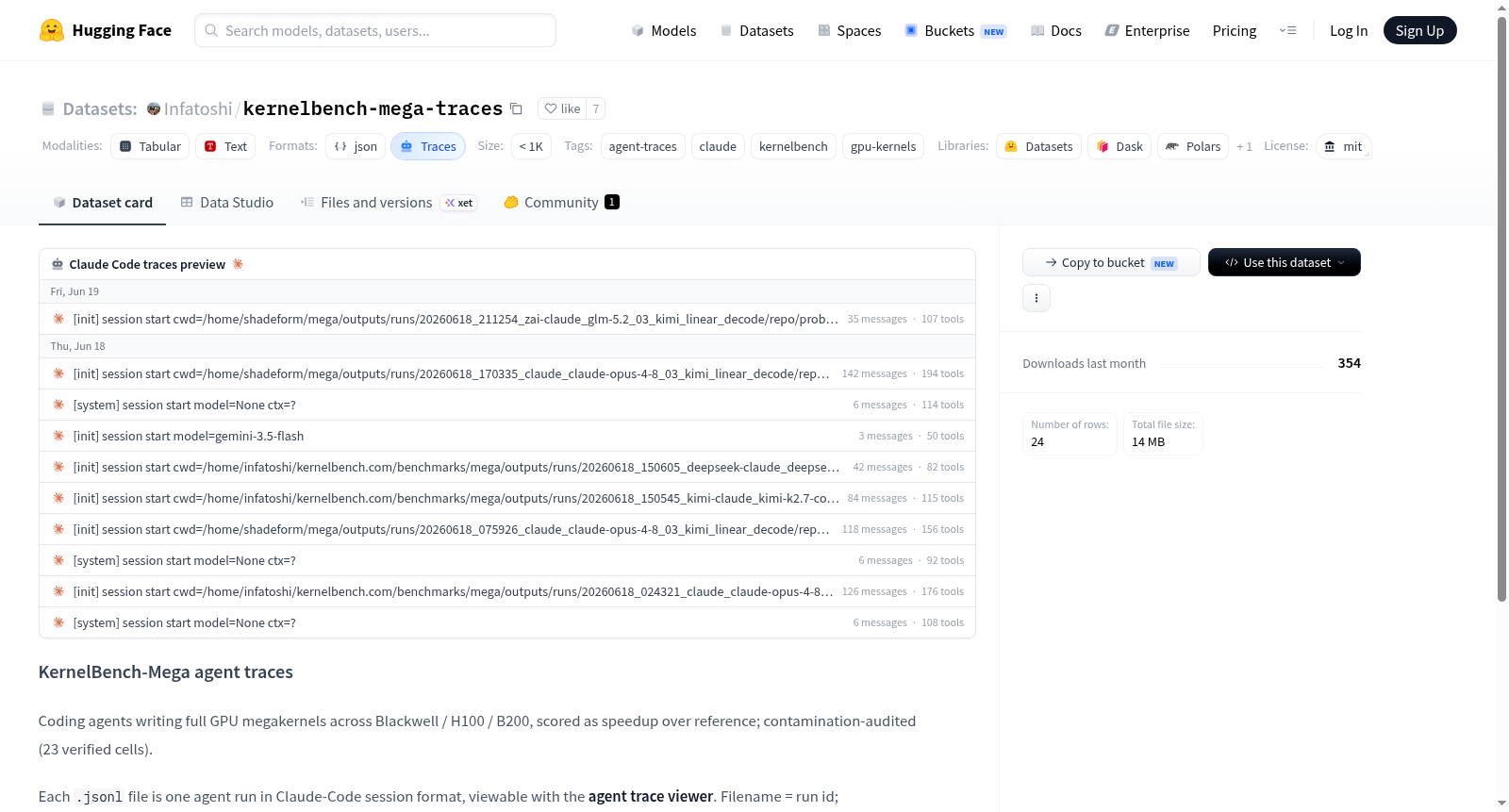Open the trace with 126 messages
This screenshot has width=1509, height=812.
click(x=507, y=591)
